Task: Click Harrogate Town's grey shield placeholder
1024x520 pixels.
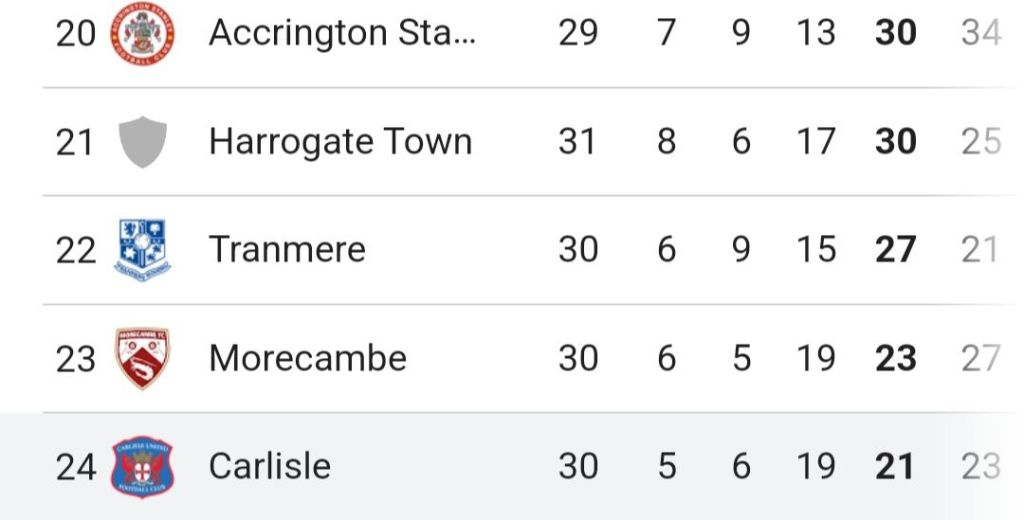Action: [x=143, y=142]
